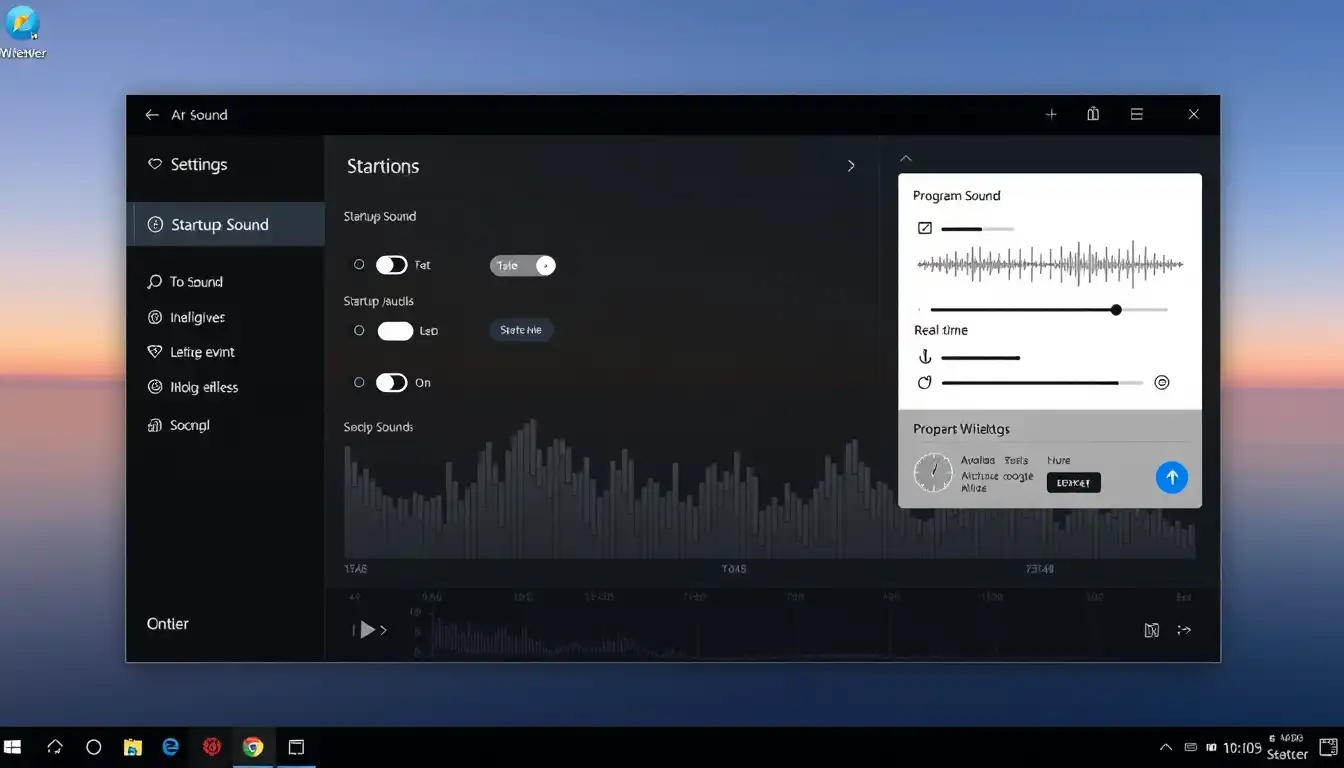Click the clock icon under Propart Wiiektgs
1344x768 pixels.
pyautogui.click(x=934, y=472)
